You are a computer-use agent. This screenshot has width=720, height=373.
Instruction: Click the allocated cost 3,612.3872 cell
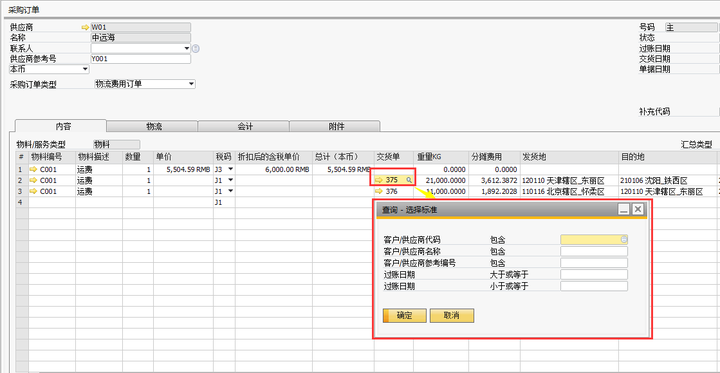coord(495,181)
